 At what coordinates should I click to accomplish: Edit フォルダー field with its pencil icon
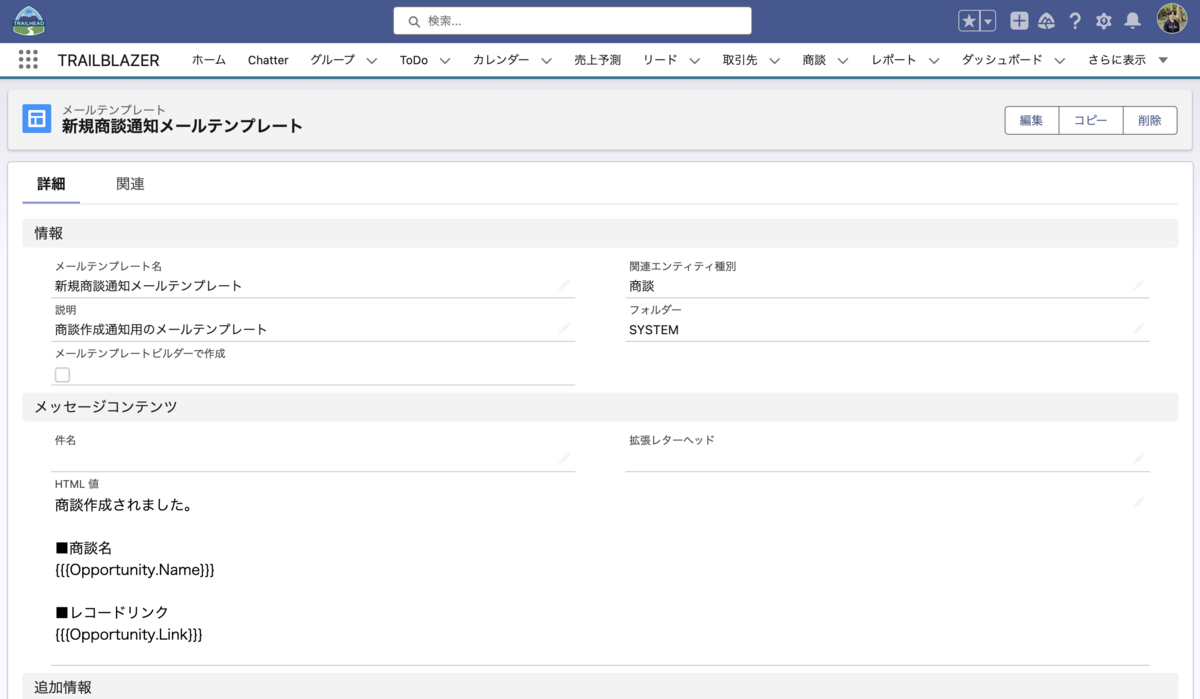click(x=1139, y=329)
